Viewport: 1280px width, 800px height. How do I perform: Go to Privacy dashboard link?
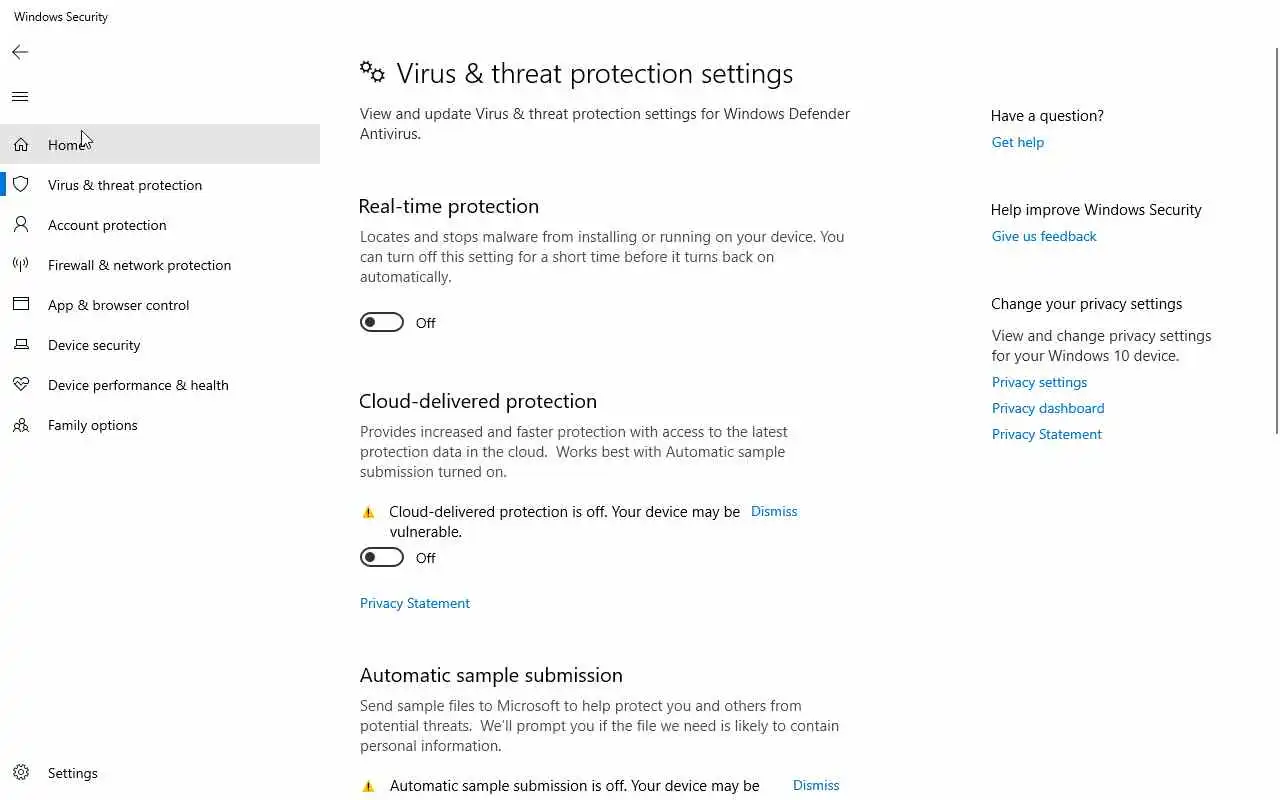pyautogui.click(x=1048, y=408)
